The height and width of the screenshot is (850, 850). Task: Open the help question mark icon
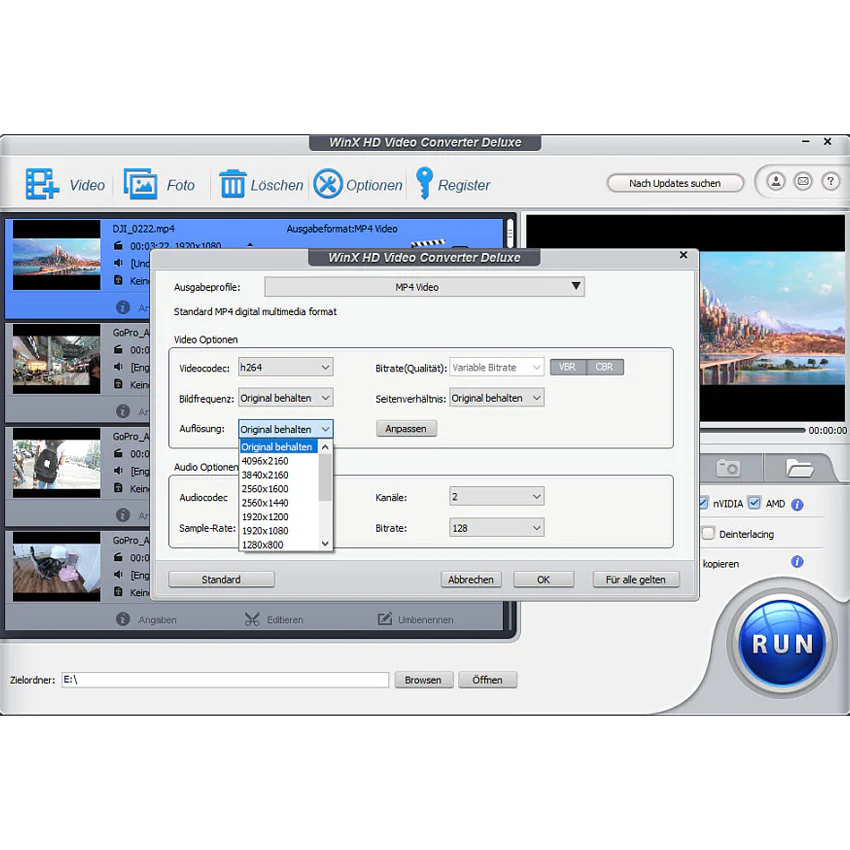(x=830, y=181)
